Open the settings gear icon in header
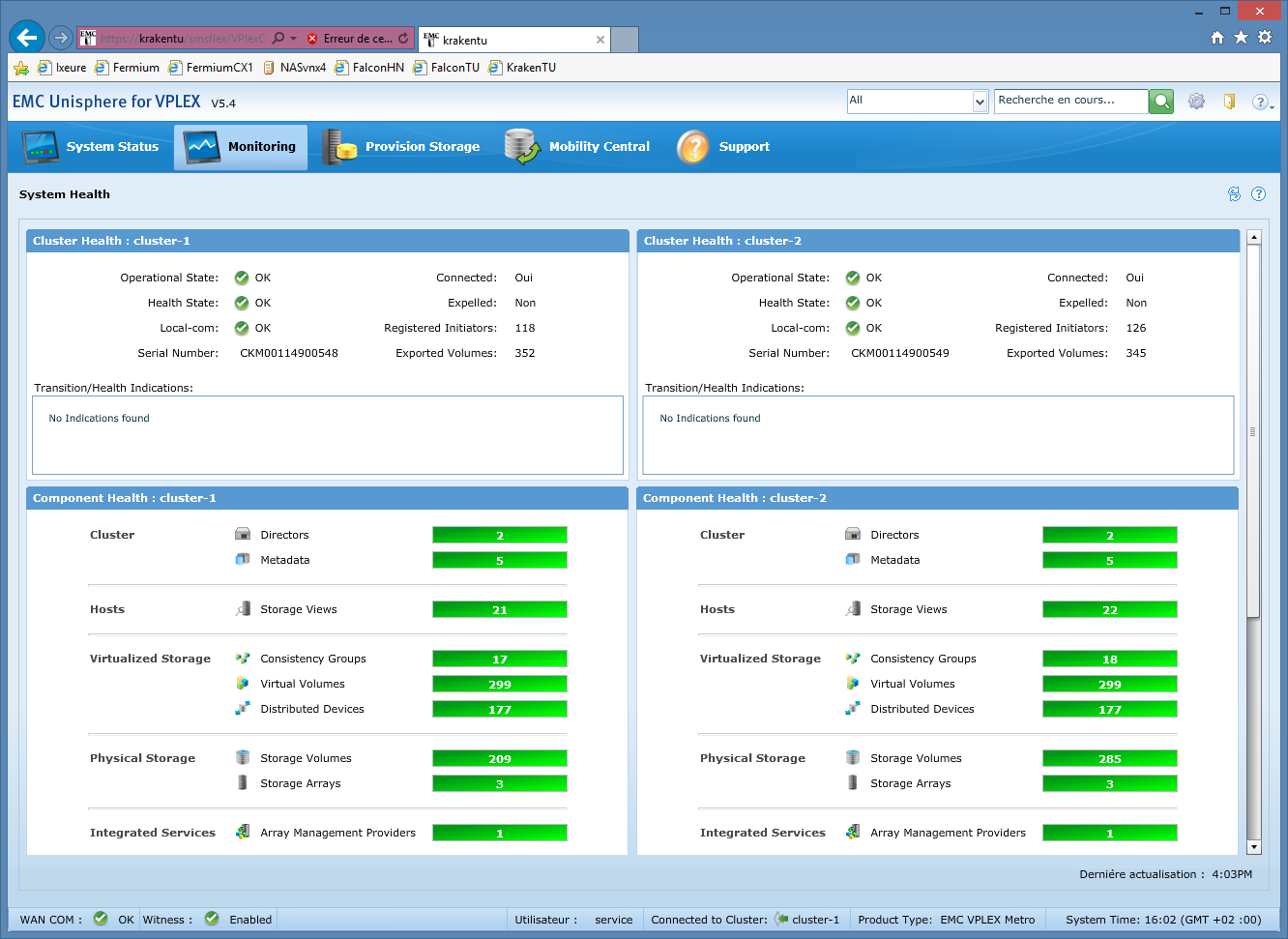Image resolution: width=1288 pixels, height=939 pixels. click(1196, 102)
